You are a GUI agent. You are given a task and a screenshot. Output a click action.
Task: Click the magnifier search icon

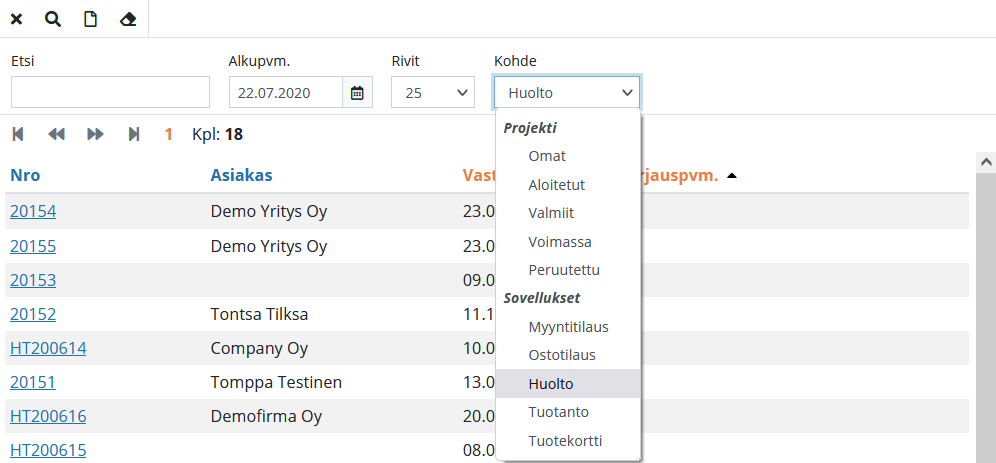tap(53, 19)
